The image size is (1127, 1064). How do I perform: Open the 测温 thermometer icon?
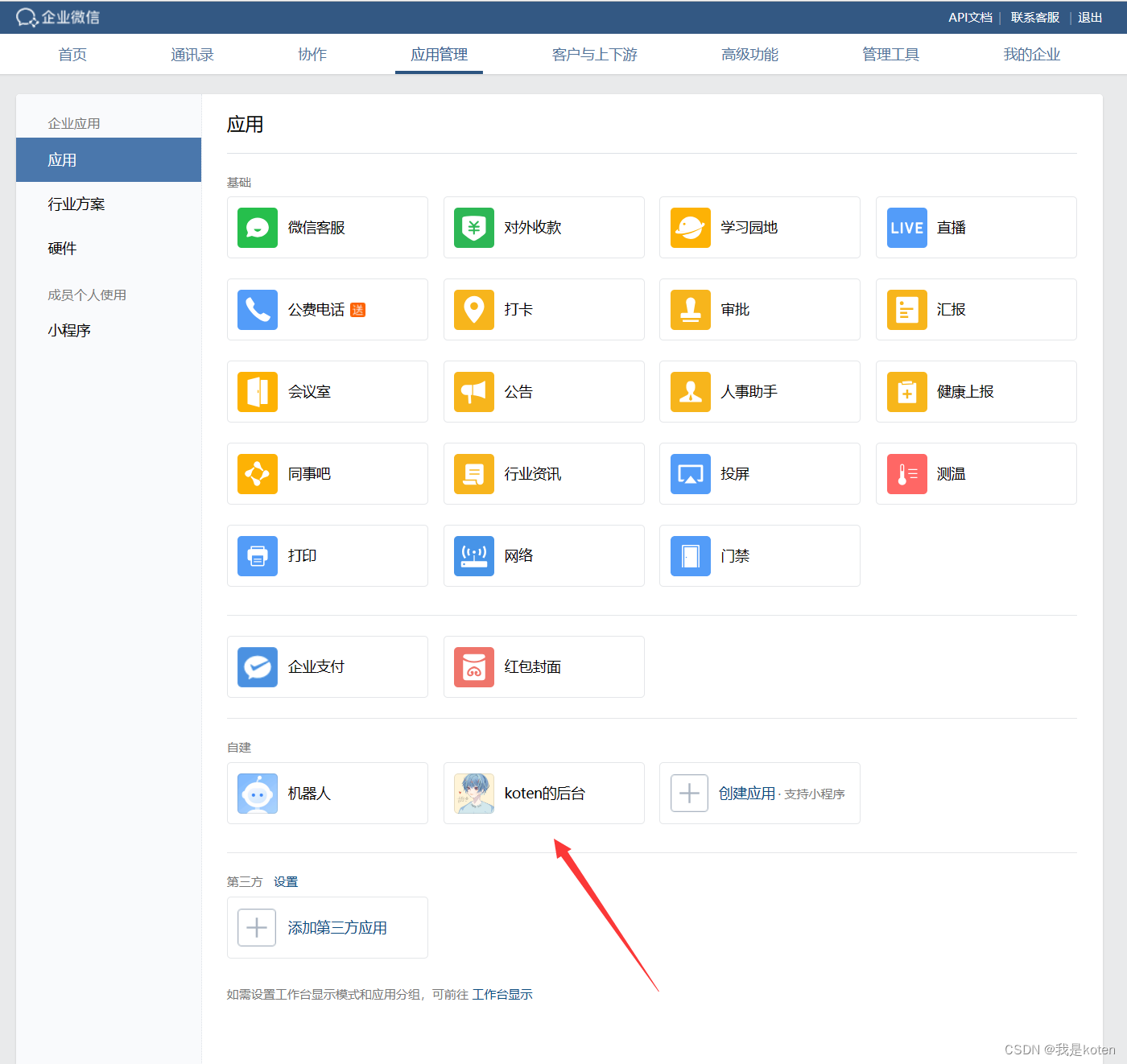pyautogui.click(x=907, y=474)
